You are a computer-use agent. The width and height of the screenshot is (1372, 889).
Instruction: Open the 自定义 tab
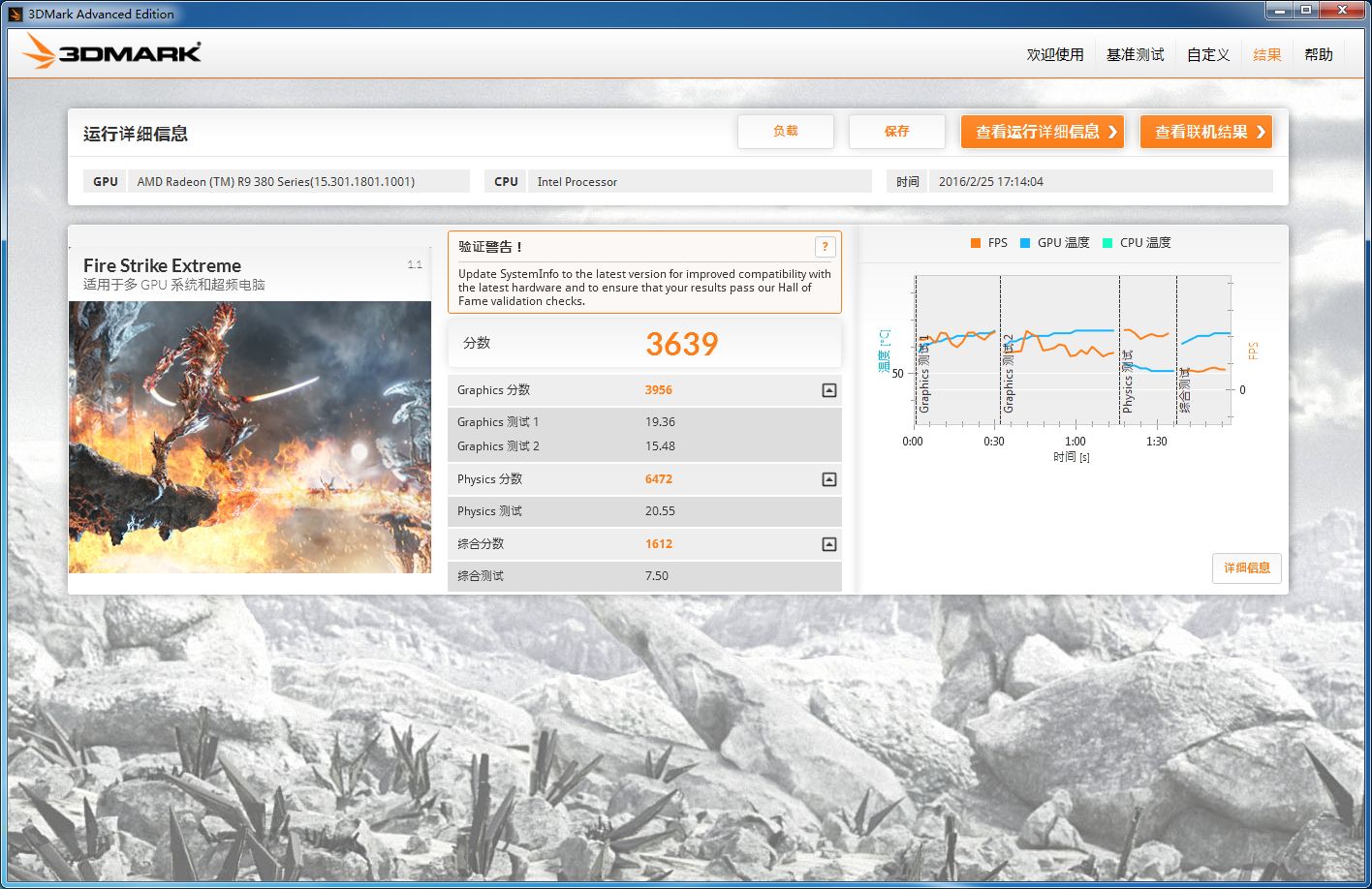coord(1208,55)
